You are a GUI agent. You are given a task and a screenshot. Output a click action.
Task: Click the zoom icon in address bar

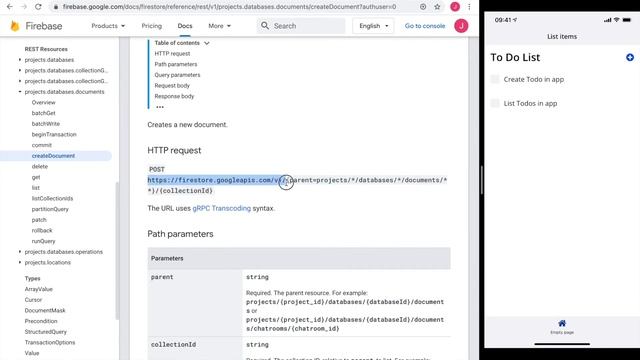[x=423, y=7]
